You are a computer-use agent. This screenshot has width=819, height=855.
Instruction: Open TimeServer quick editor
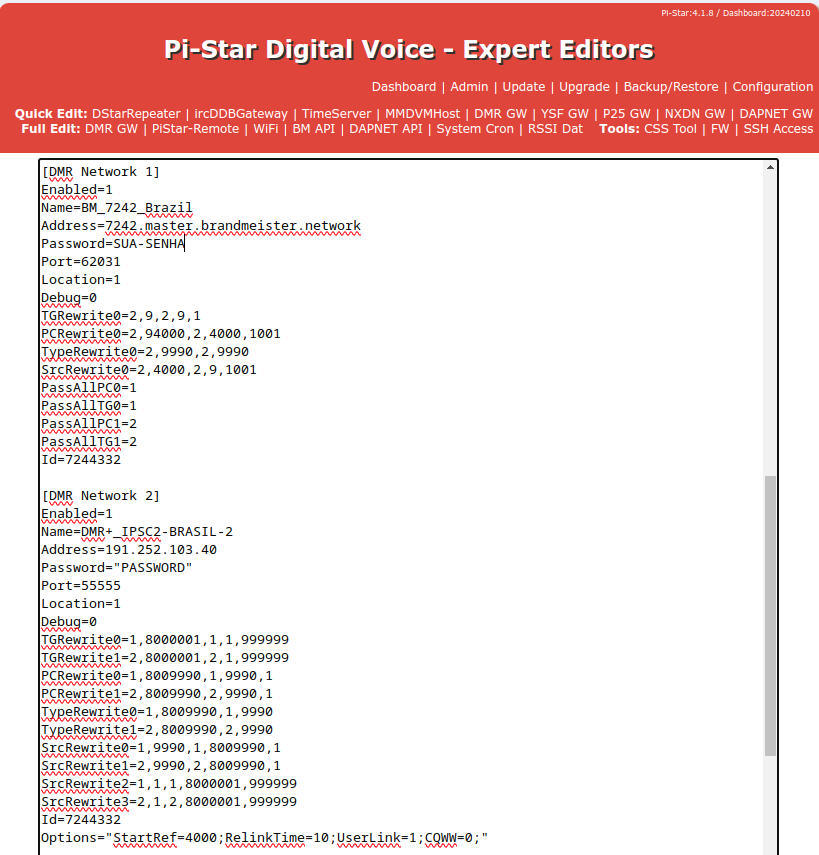pyautogui.click(x=336, y=113)
